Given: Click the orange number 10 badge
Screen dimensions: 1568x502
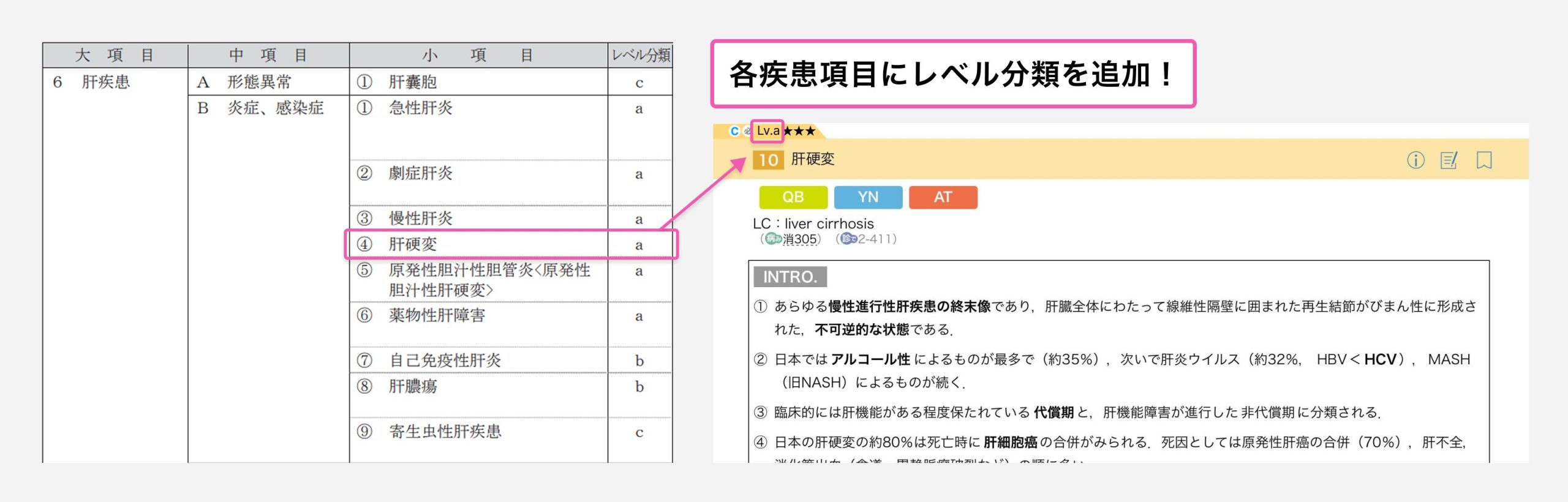Looking at the screenshot, I should [x=768, y=160].
